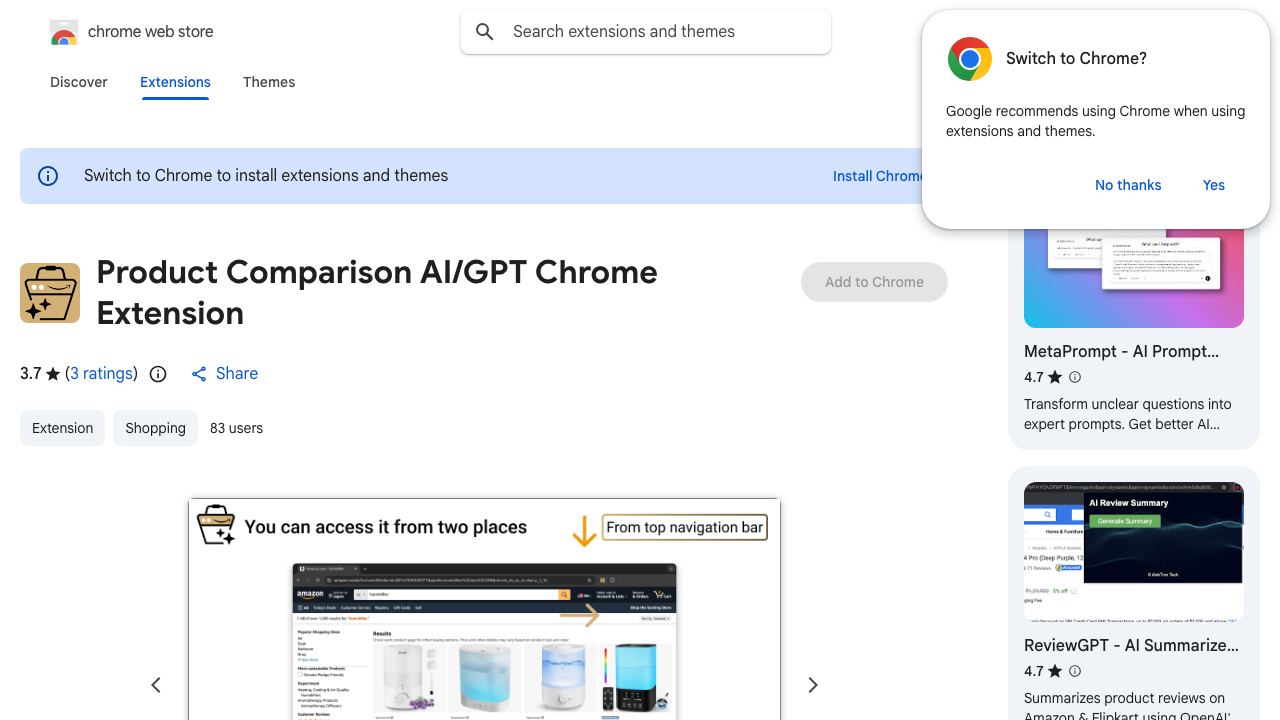The height and width of the screenshot is (720, 1280).
Task: Click the extension screenshot preview image
Action: 484,609
